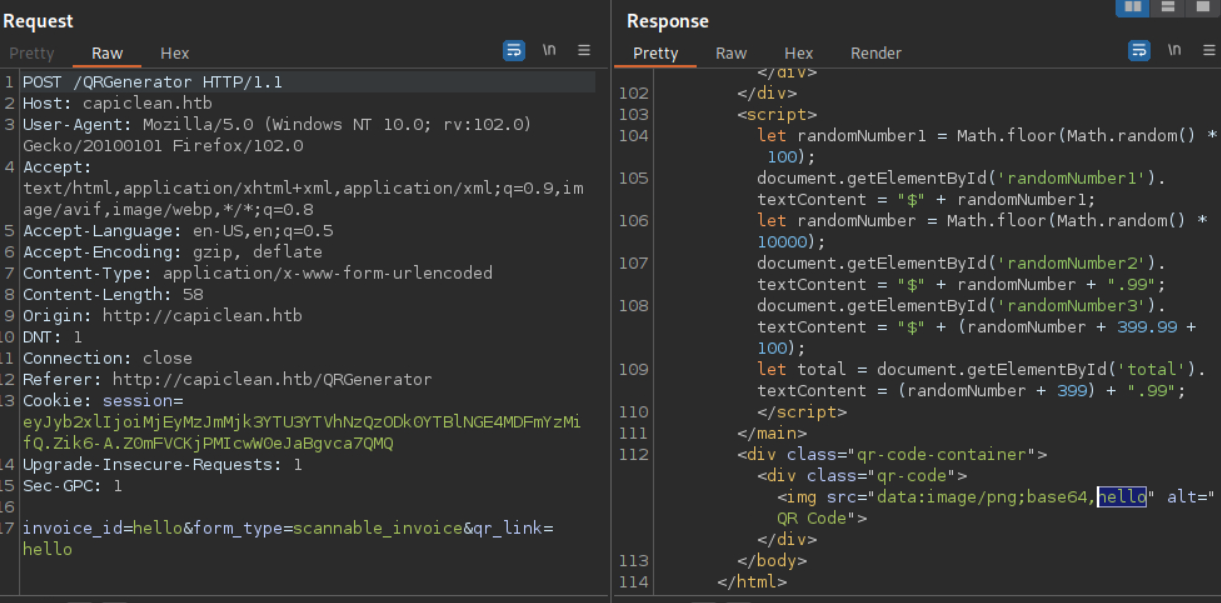This screenshot has height=603, width=1221.
Task: Switch Response view to Hex tab
Action: point(798,53)
